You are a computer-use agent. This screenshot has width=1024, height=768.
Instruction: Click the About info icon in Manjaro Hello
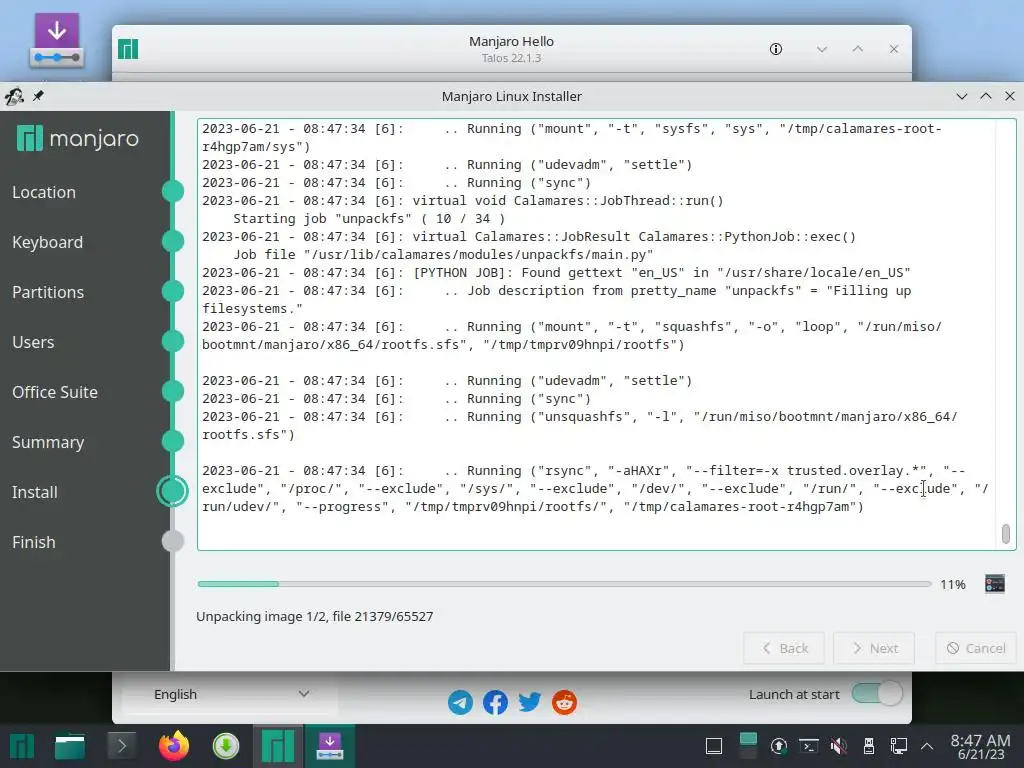pyautogui.click(x=776, y=49)
